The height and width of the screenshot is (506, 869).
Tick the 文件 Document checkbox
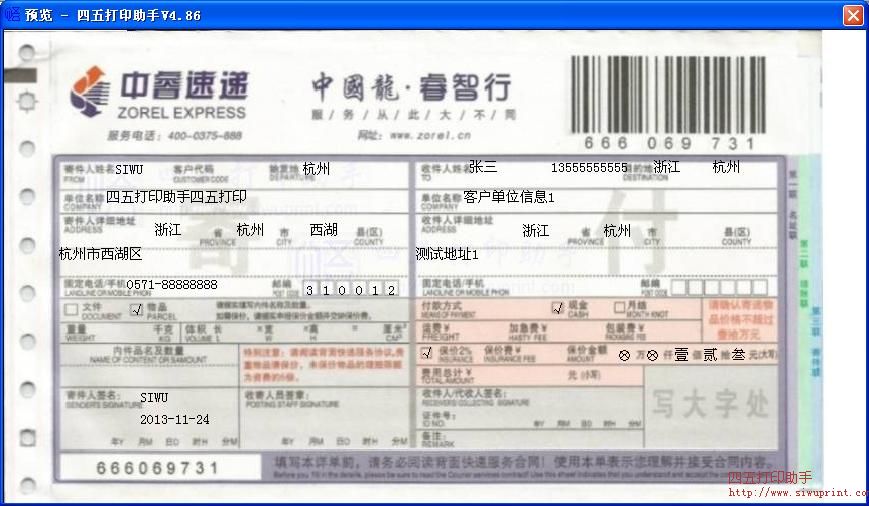(71, 309)
